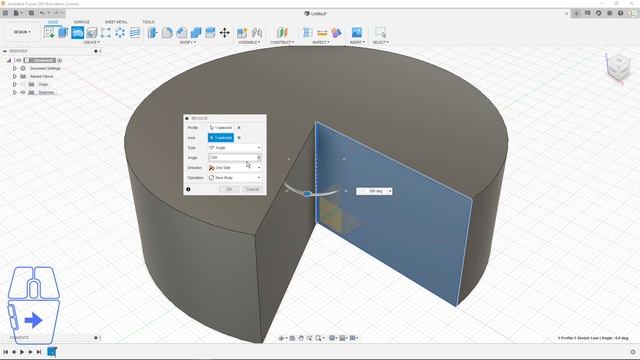Click the timeline Play button
Screen dimensions: 640x360
(22, 352)
